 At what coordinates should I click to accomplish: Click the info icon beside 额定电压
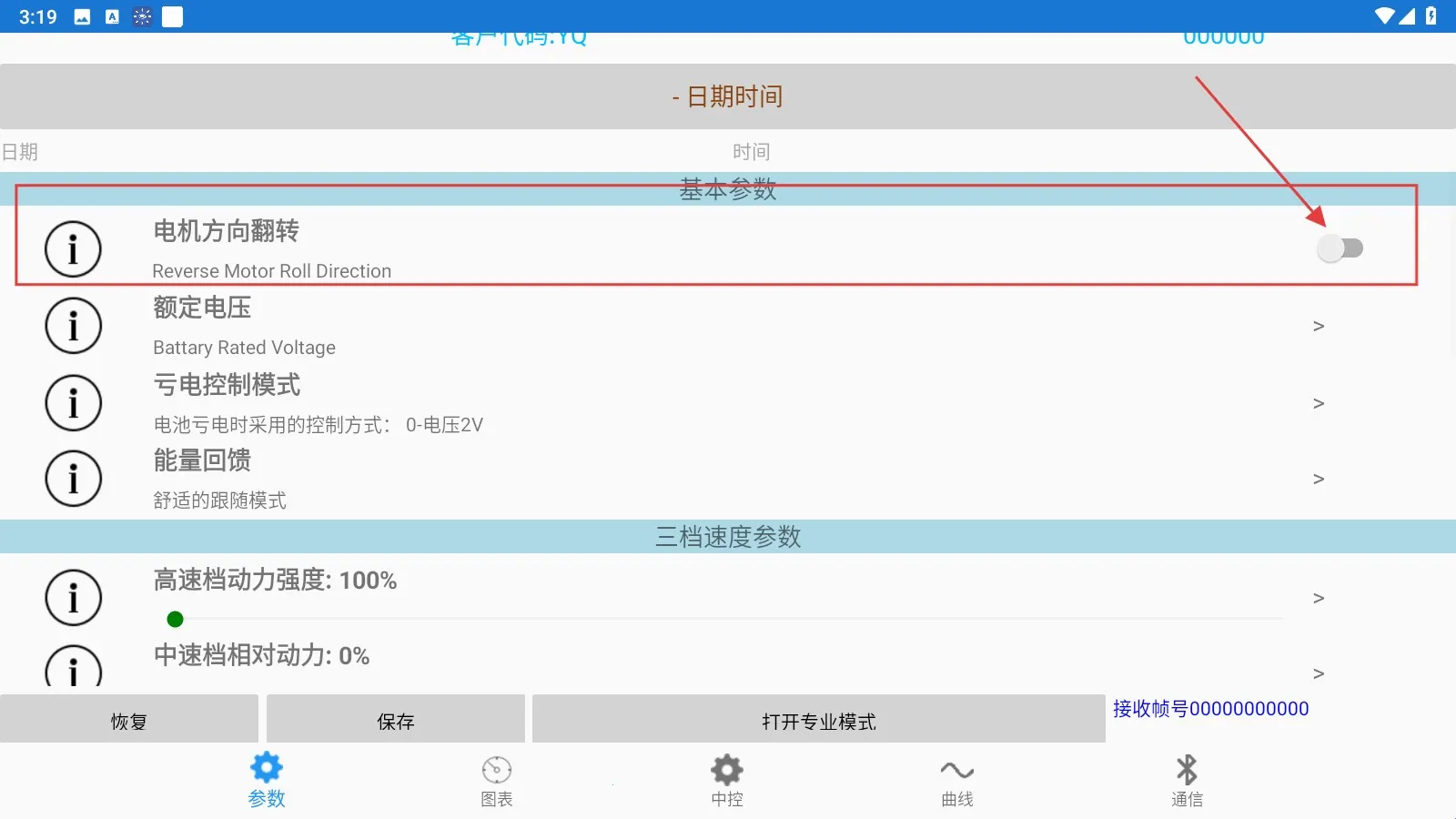pyautogui.click(x=73, y=325)
